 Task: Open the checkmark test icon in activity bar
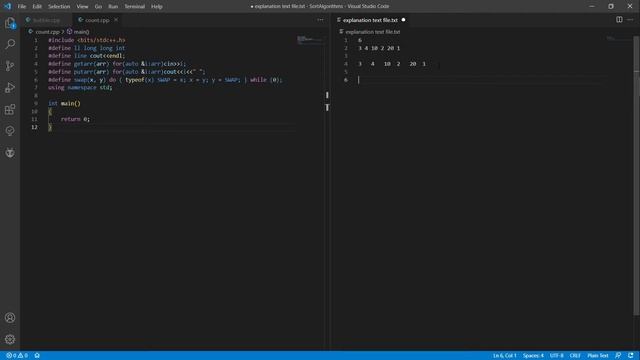10,131
